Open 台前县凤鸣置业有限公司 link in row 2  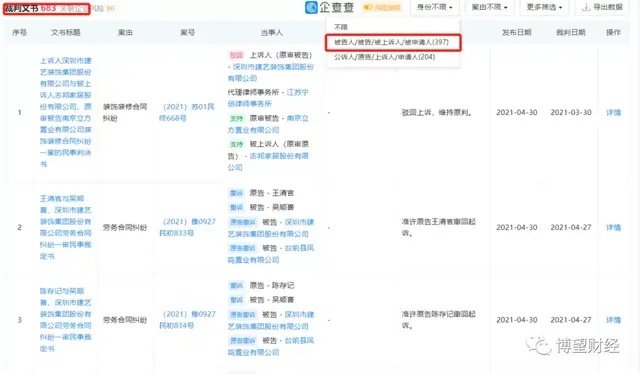pyautogui.click(x=271, y=254)
